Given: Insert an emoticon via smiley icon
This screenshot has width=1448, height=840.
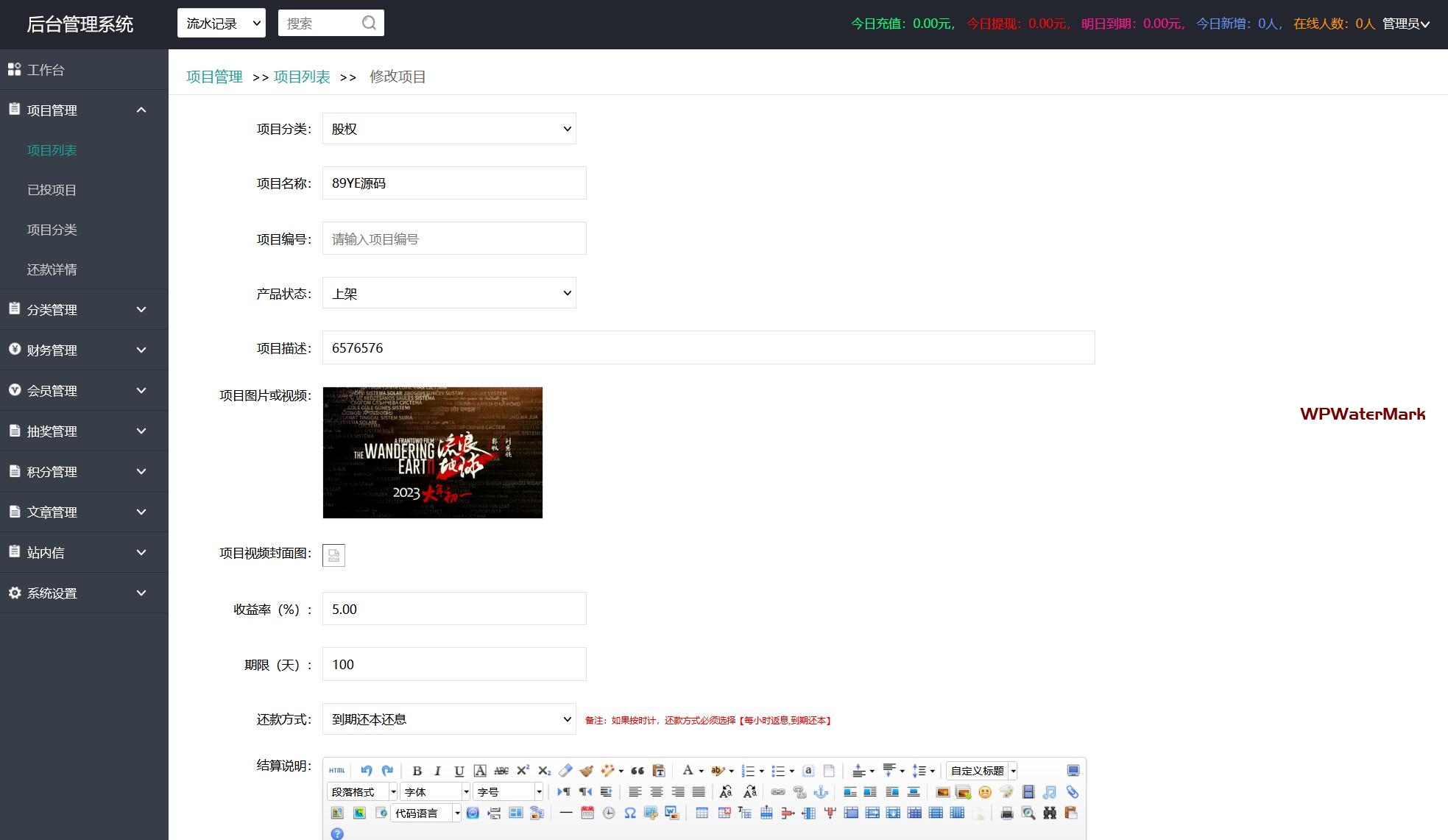Looking at the screenshot, I should point(985,792).
